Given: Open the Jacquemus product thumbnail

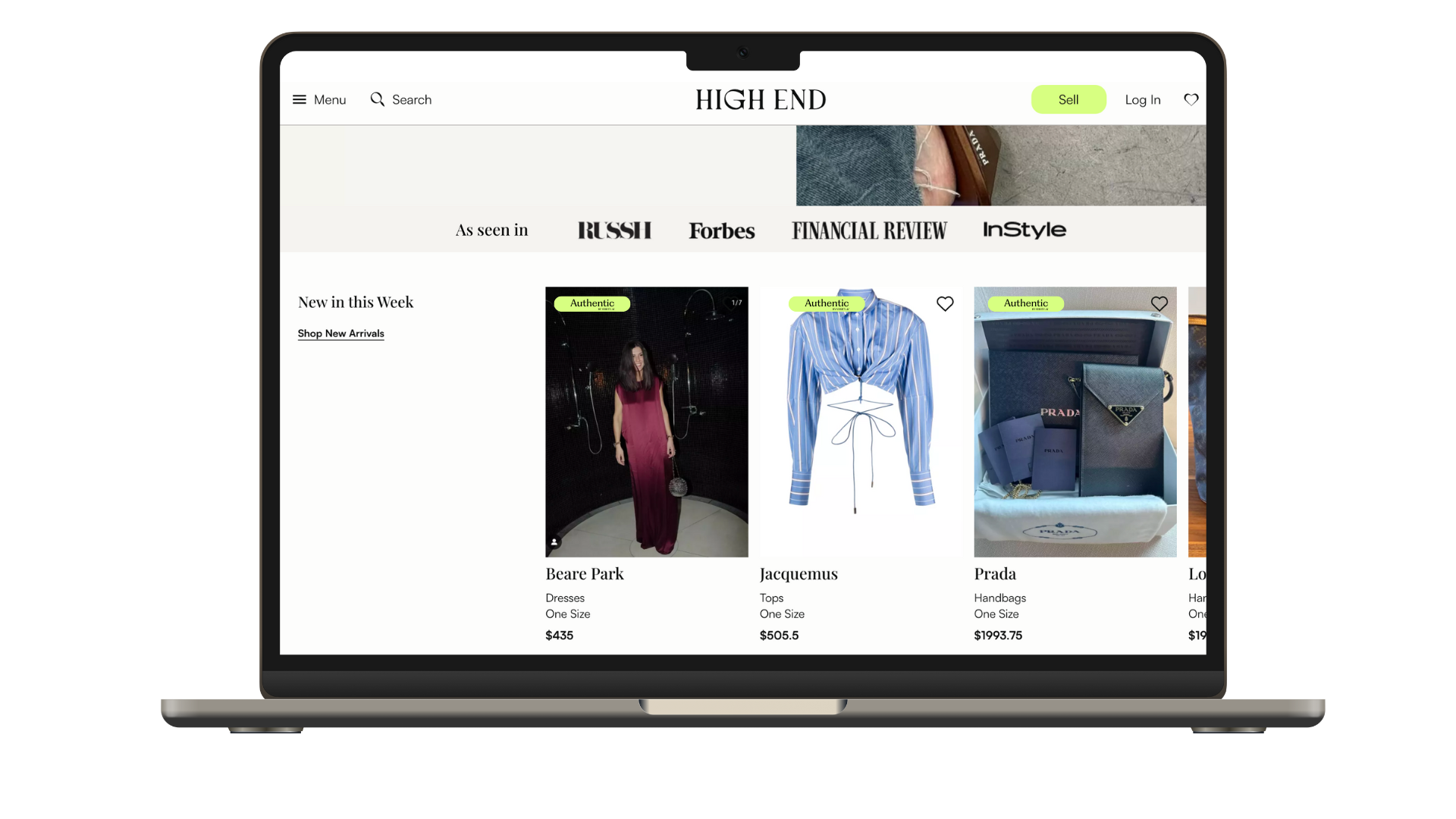Looking at the screenshot, I should (x=860, y=421).
